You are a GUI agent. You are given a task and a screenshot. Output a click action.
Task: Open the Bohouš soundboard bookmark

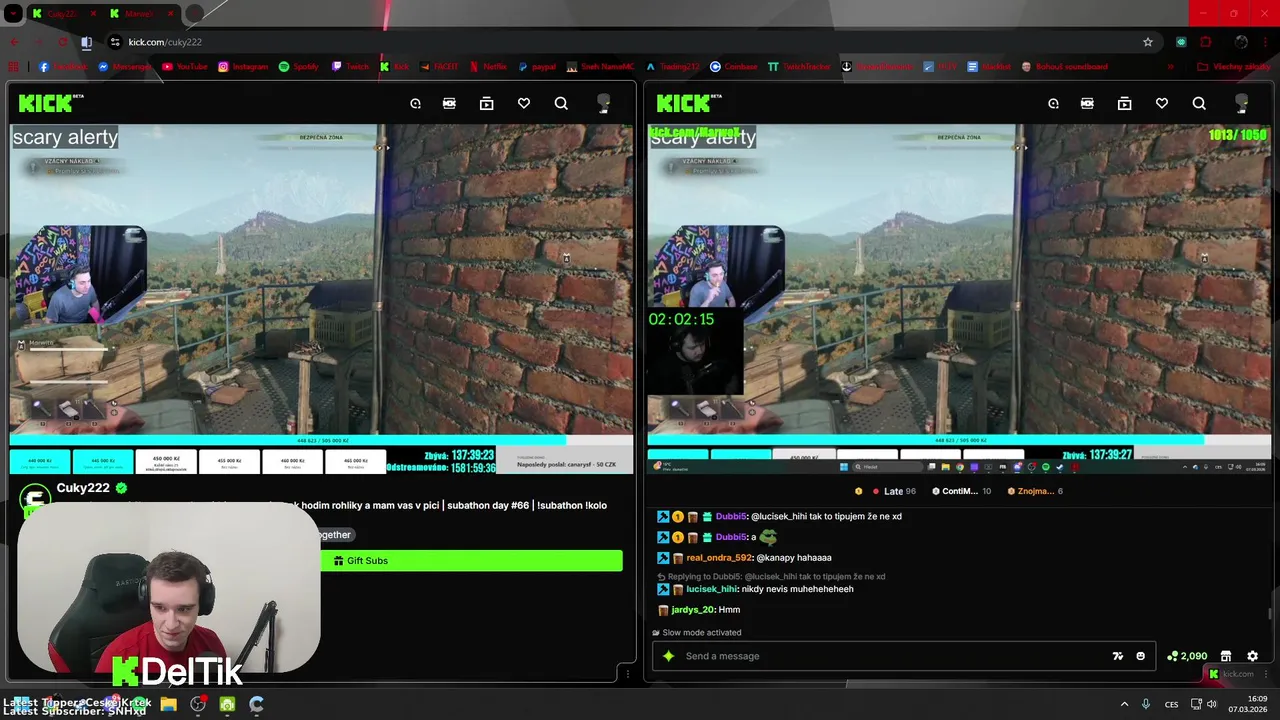[1064, 67]
